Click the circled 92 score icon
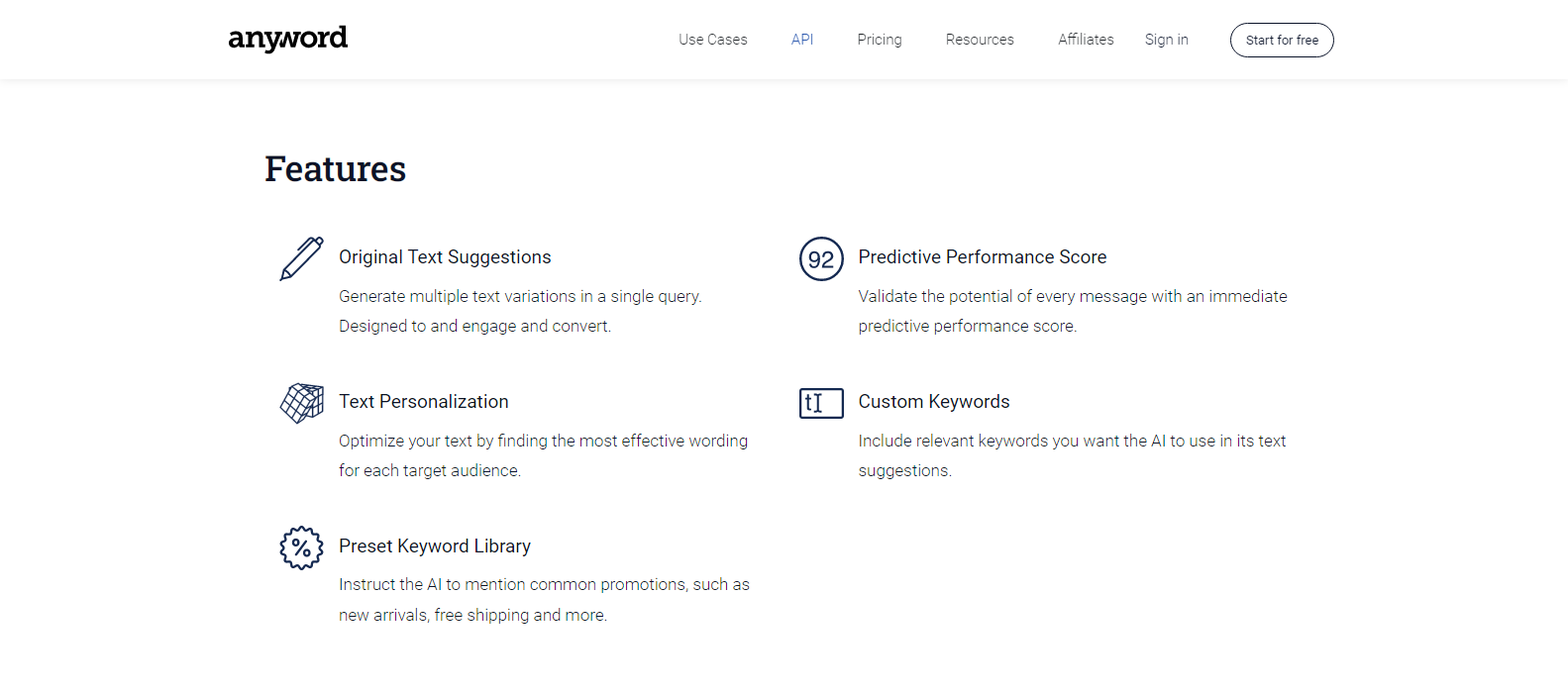This screenshot has height=693, width=1568. tap(821, 259)
